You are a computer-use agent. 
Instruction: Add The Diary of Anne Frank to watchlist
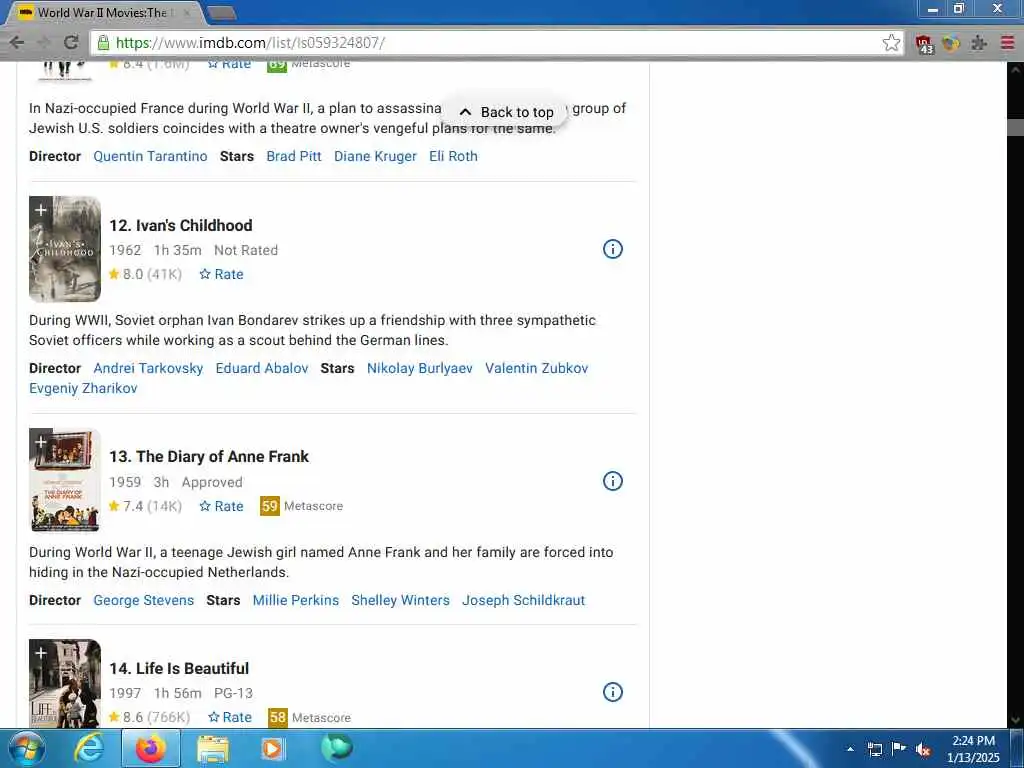click(40, 442)
